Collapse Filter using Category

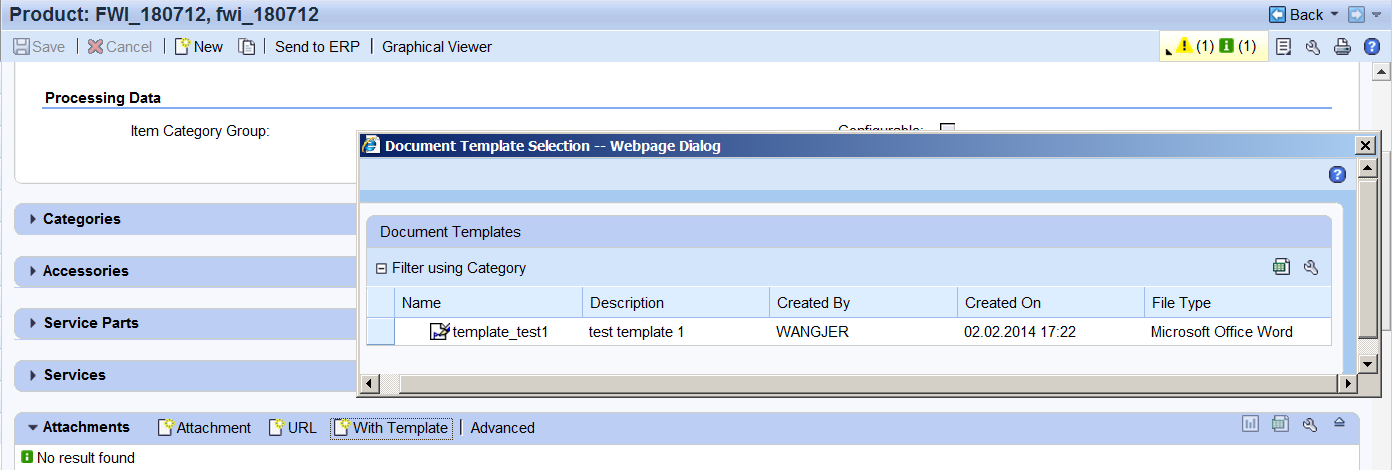381,268
